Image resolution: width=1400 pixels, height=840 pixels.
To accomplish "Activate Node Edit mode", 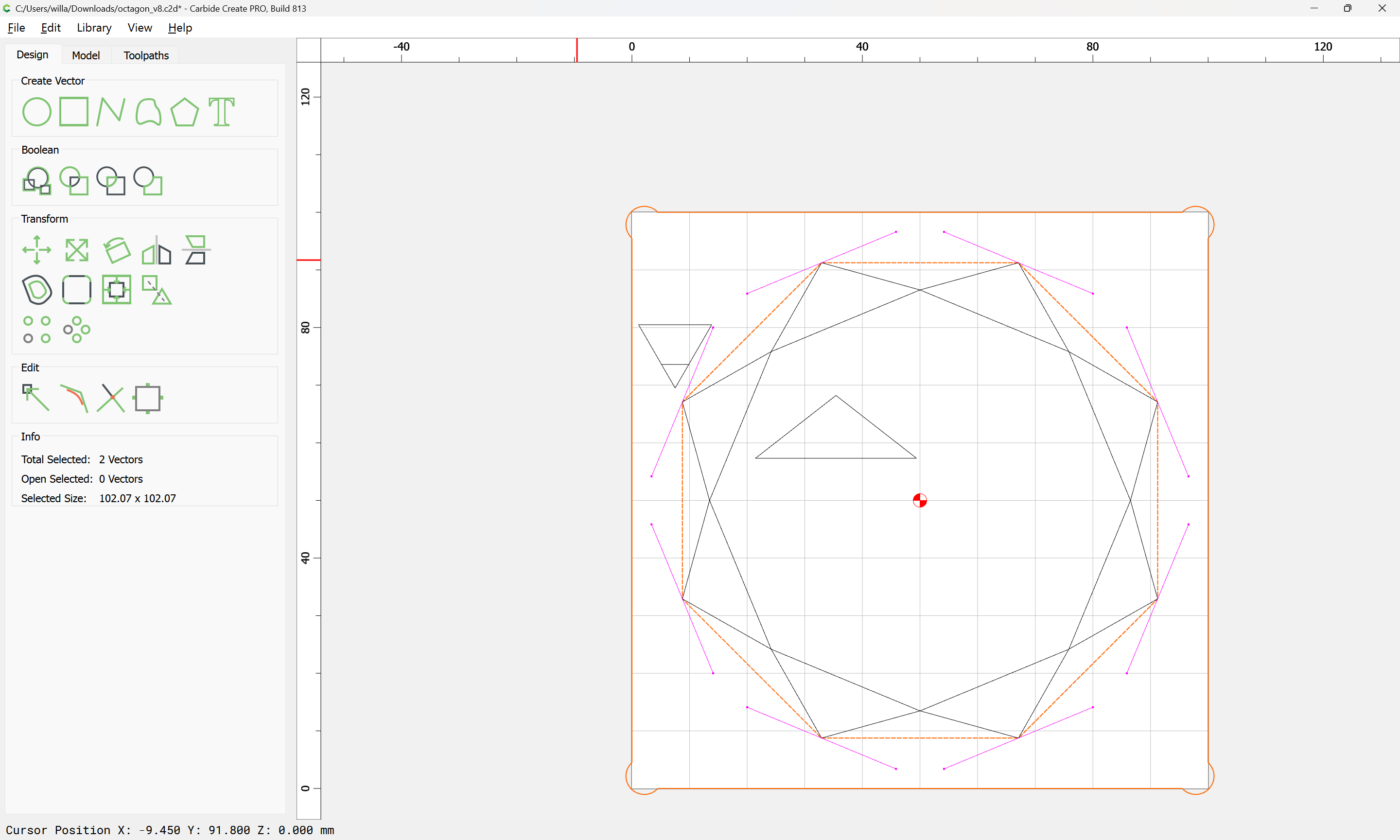I will click(35, 398).
